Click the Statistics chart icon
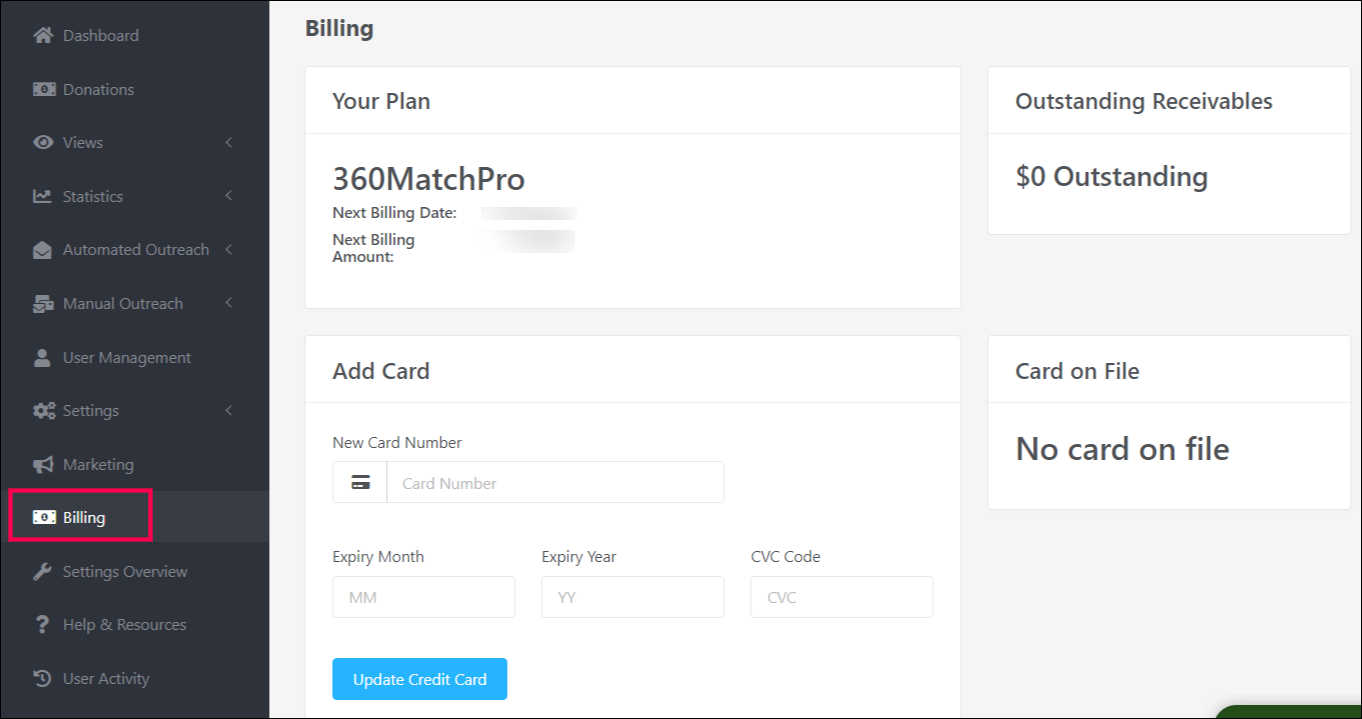The image size is (1362, 719). pyautogui.click(x=43, y=196)
